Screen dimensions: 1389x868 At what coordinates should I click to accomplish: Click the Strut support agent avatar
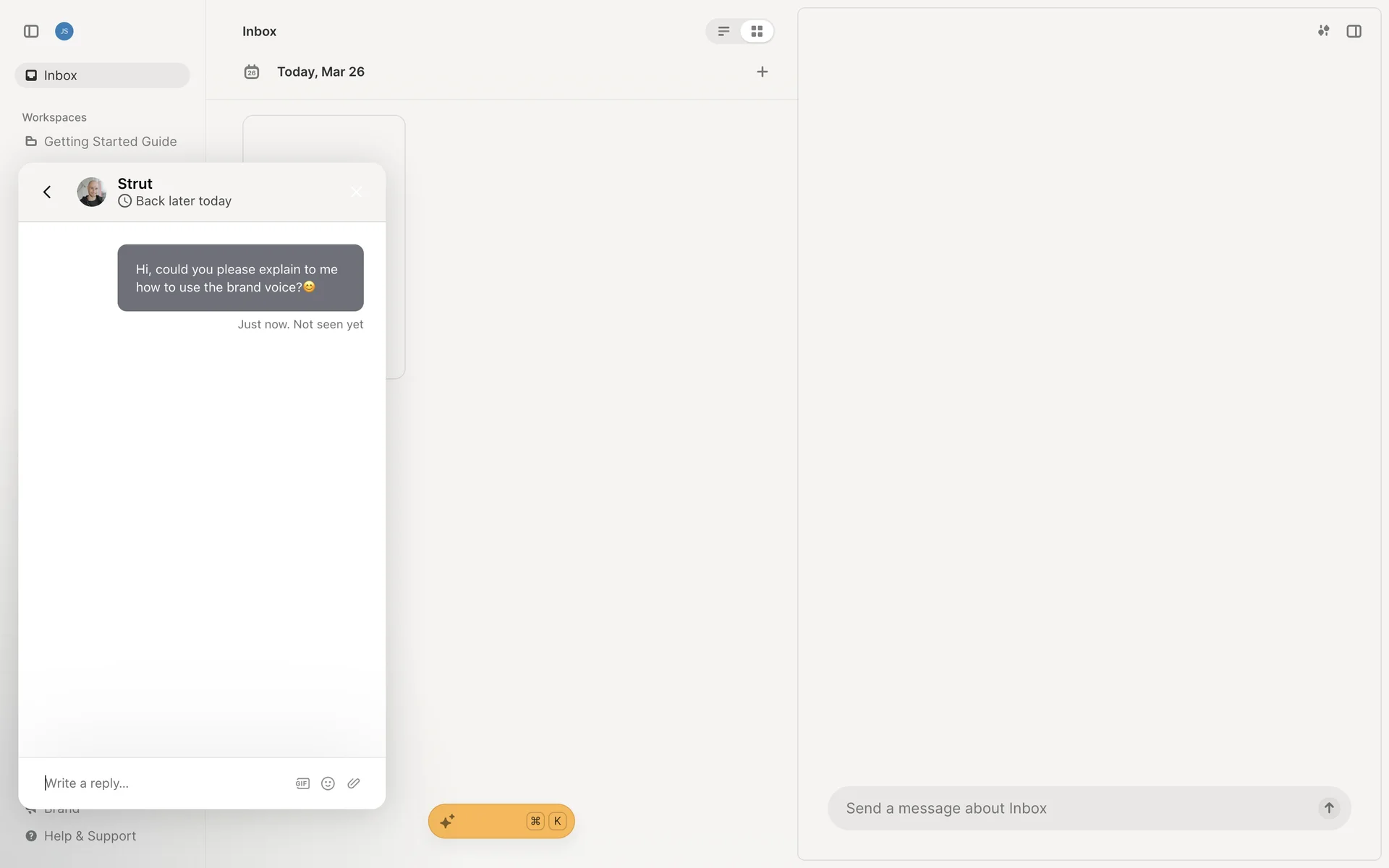92,192
